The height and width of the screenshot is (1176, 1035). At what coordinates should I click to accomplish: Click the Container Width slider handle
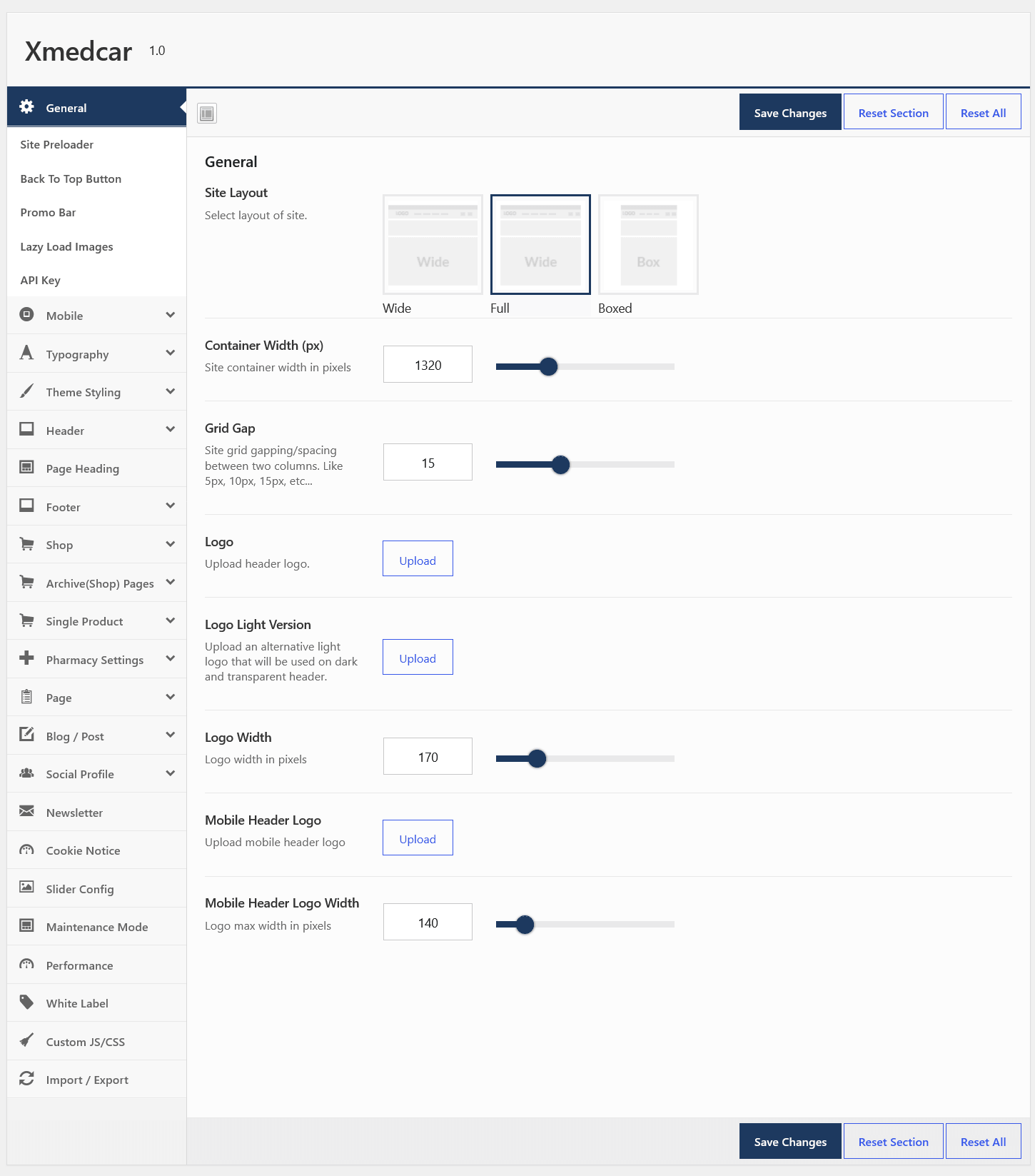548,366
